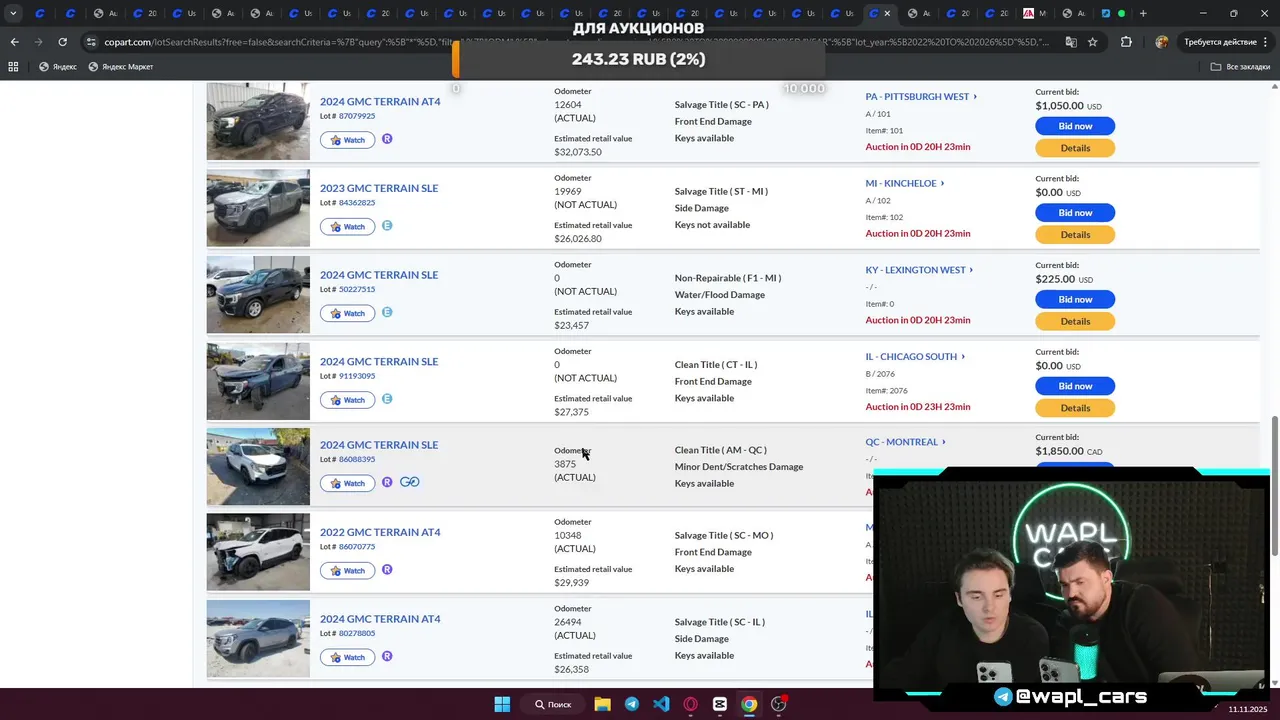Open site information icon in address bar
1280x720 pixels.
tap(92, 42)
